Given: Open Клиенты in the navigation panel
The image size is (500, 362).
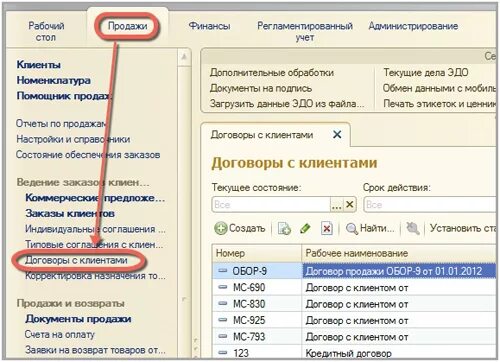Looking at the screenshot, I should (x=39, y=64).
